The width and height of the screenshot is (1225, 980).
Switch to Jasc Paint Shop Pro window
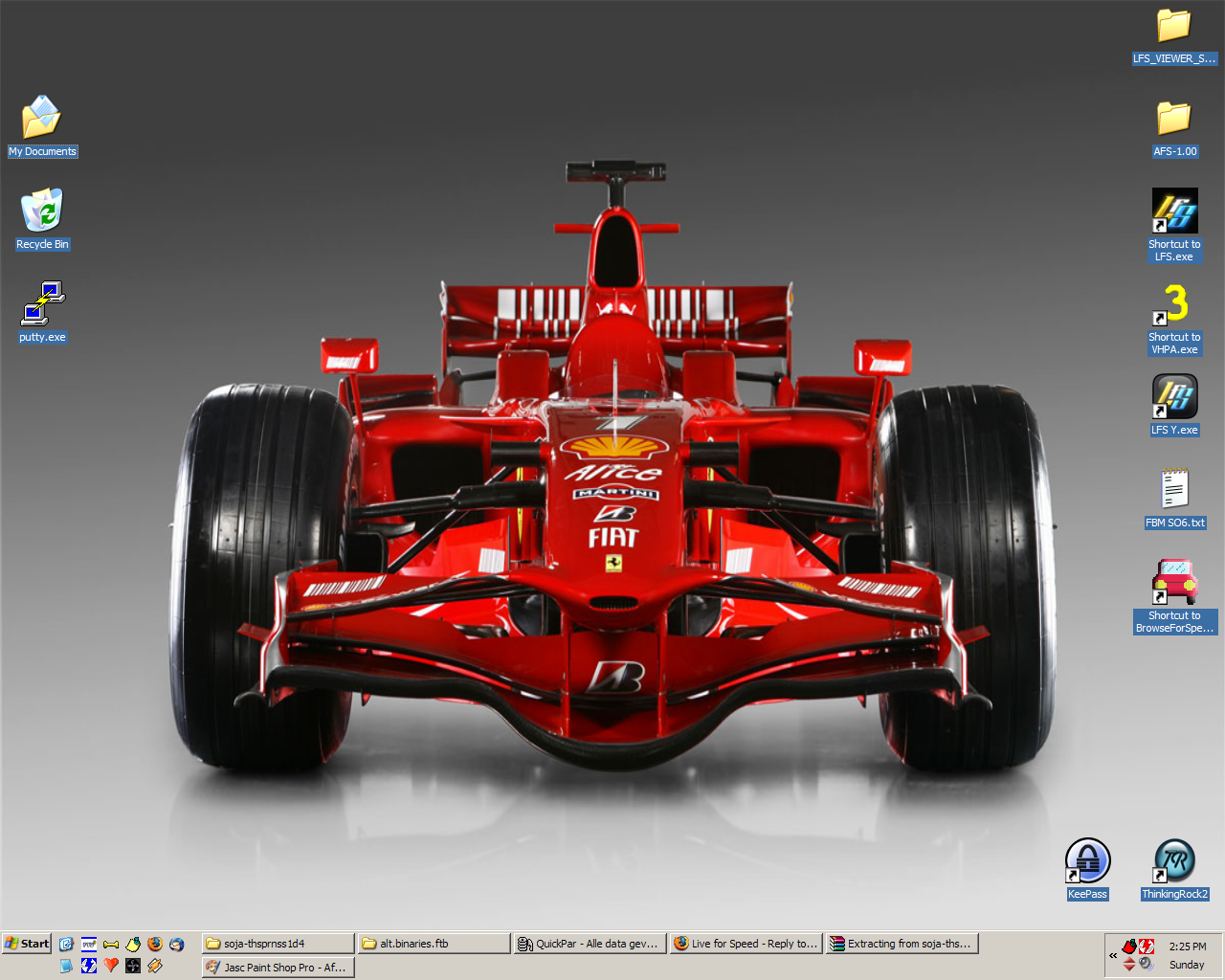278,968
